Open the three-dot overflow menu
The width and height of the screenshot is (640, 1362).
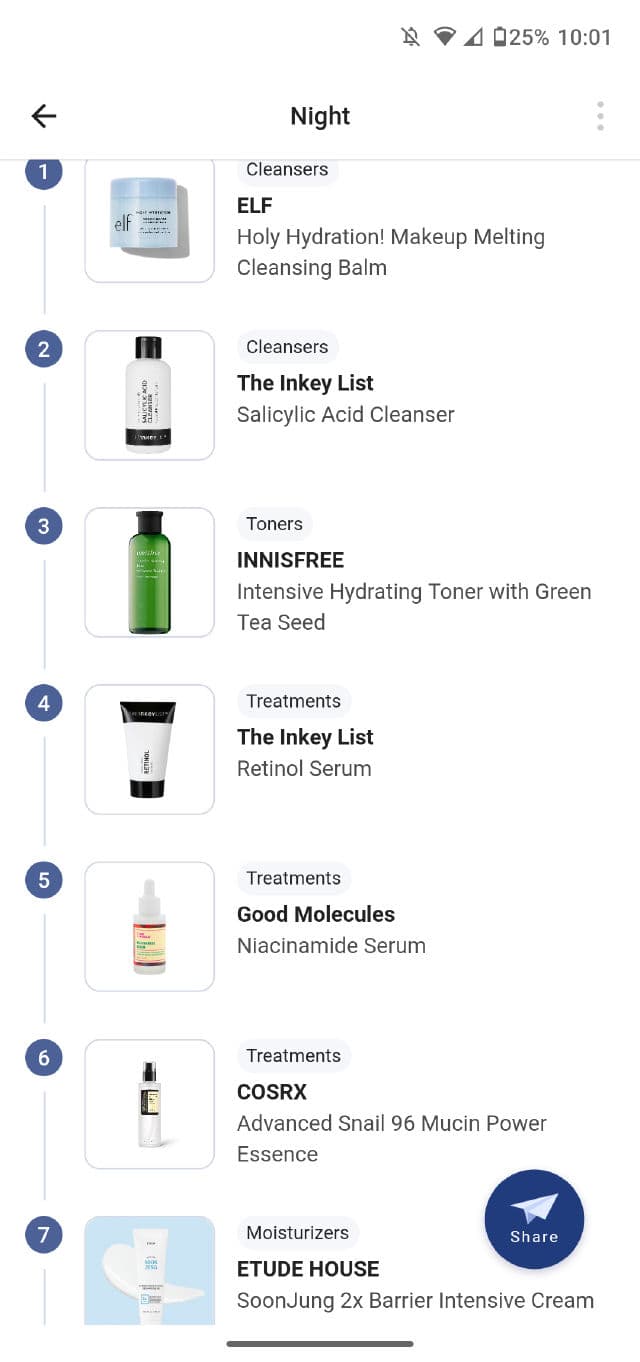[600, 116]
